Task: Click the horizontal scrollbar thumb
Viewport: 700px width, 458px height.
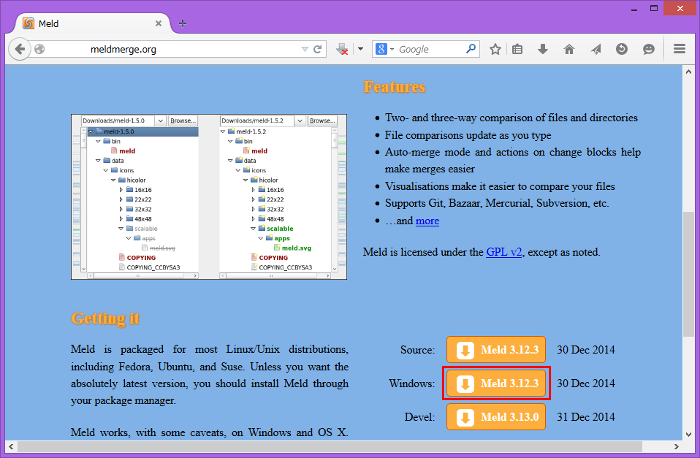Action: [329, 446]
